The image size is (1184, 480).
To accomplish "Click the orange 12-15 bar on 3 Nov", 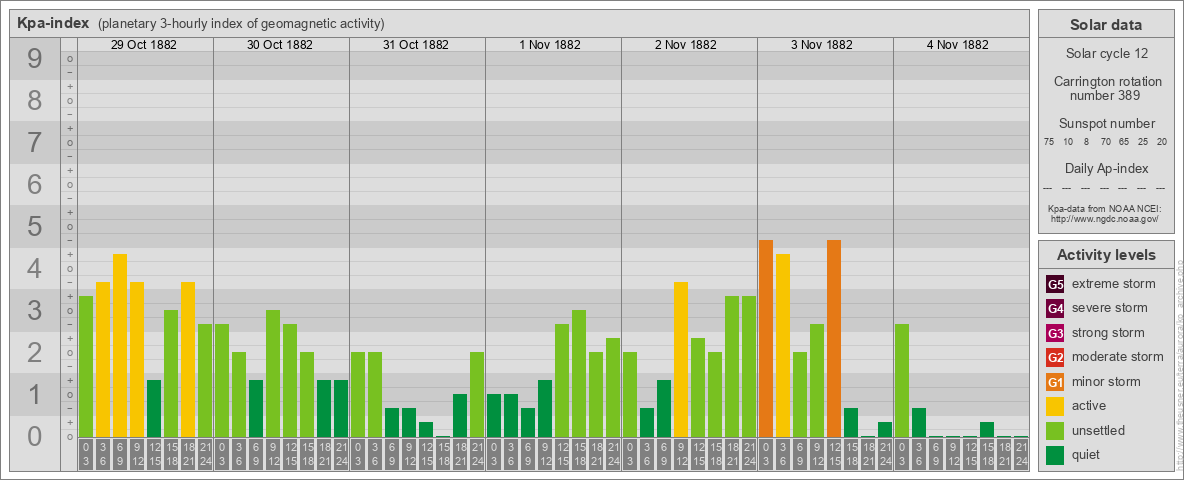I will pos(834,339).
